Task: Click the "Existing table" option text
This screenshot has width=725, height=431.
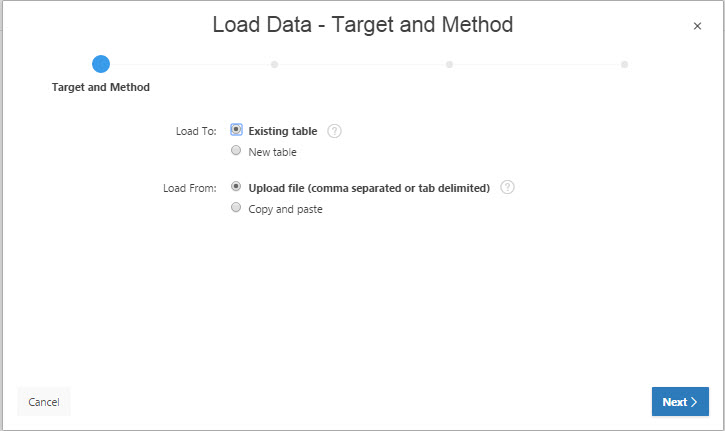Action: (282, 131)
